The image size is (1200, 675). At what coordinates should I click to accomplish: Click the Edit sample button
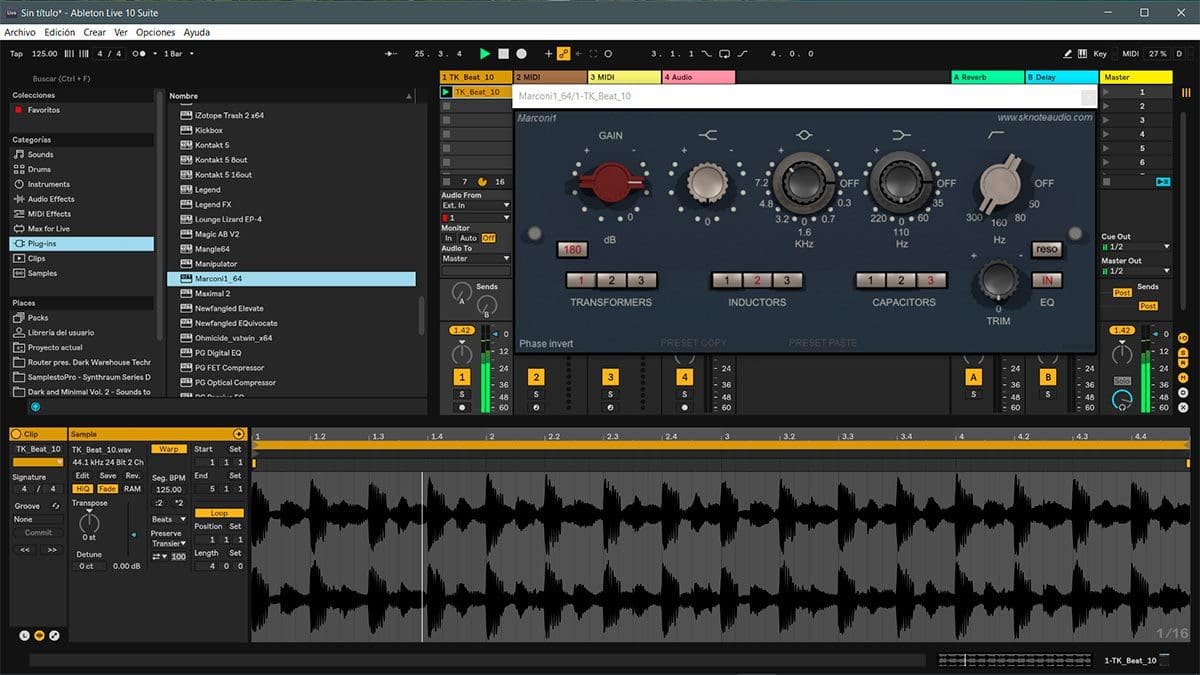(x=83, y=476)
